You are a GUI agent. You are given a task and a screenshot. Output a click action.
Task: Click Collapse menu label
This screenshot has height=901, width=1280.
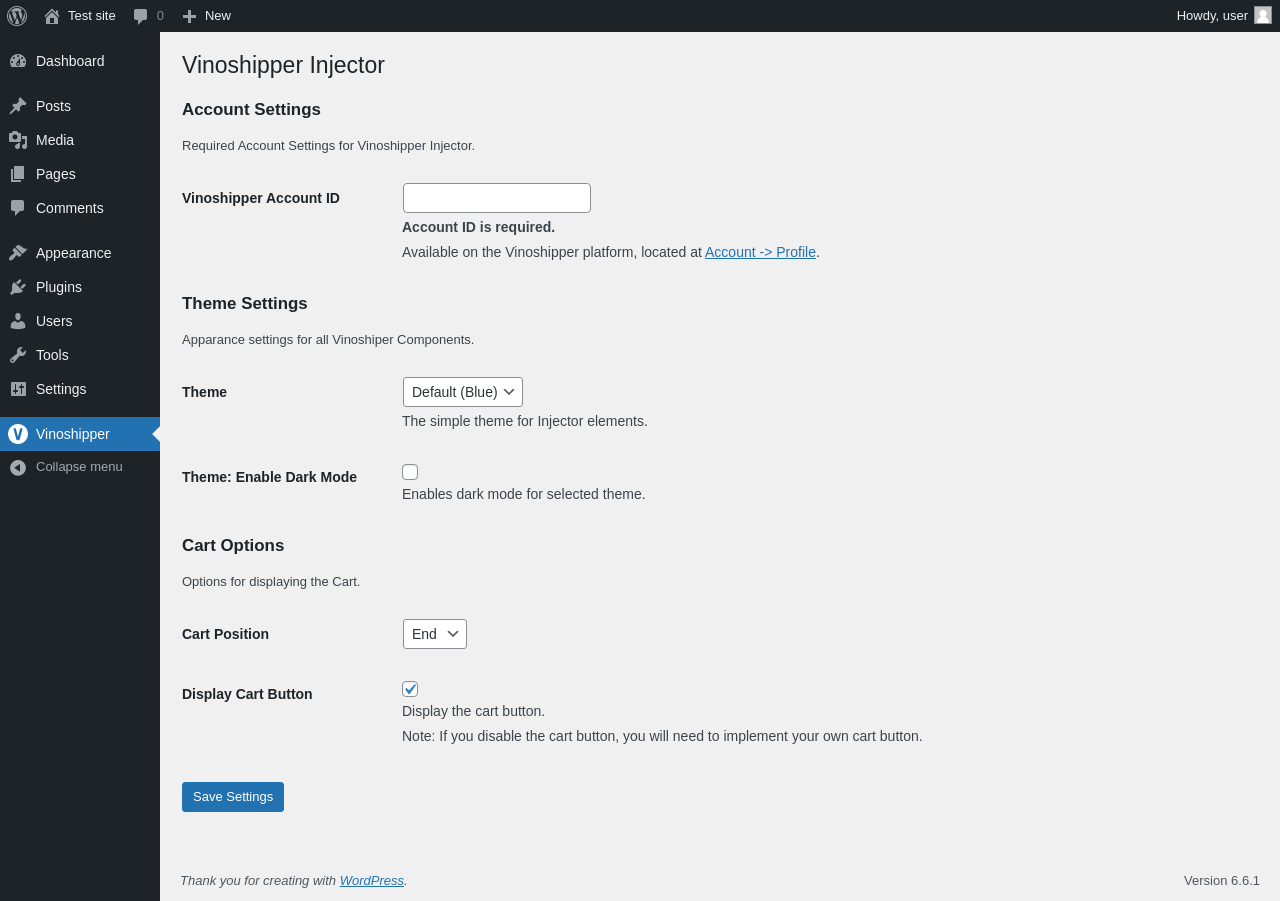(x=79, y=467)
